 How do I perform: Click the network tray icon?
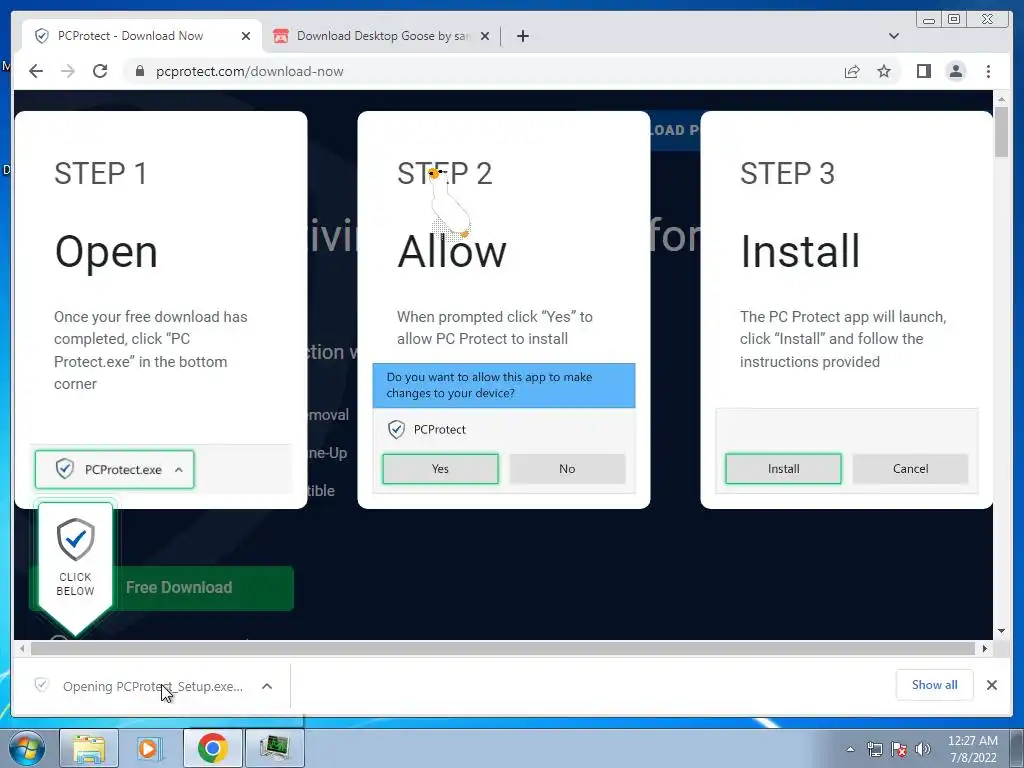(874, 749)
